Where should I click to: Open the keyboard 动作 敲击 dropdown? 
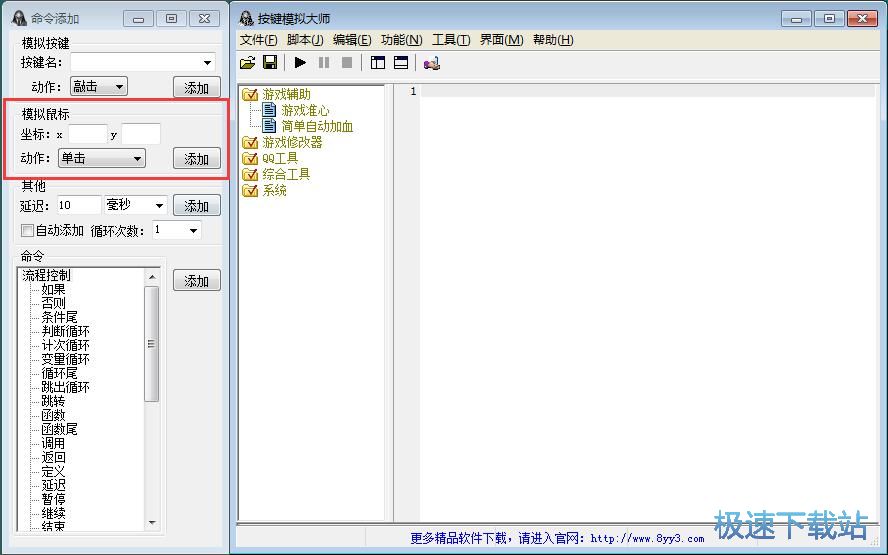[119, 87]
